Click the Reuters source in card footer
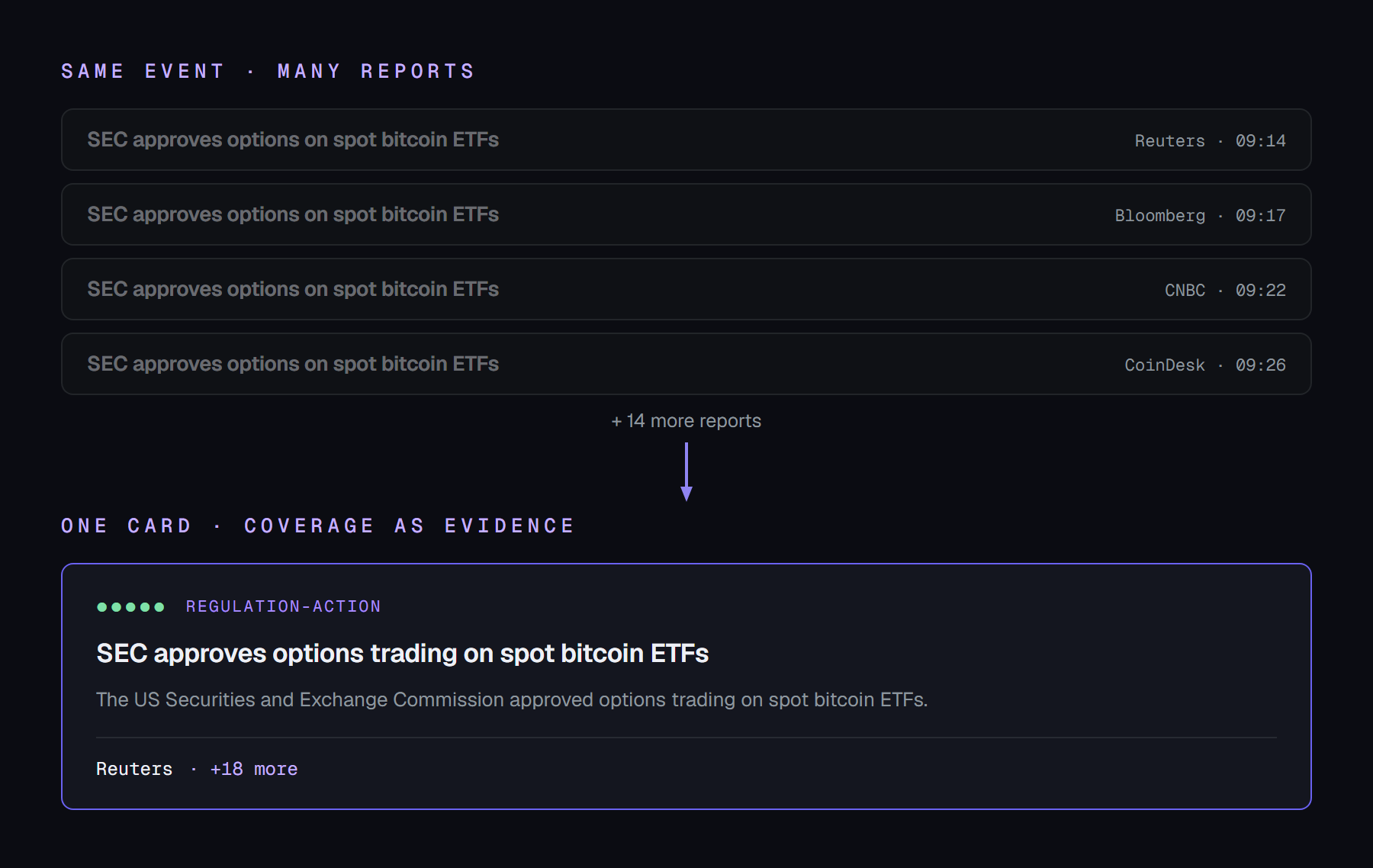The image size is (1373, 868). [134, 769]
